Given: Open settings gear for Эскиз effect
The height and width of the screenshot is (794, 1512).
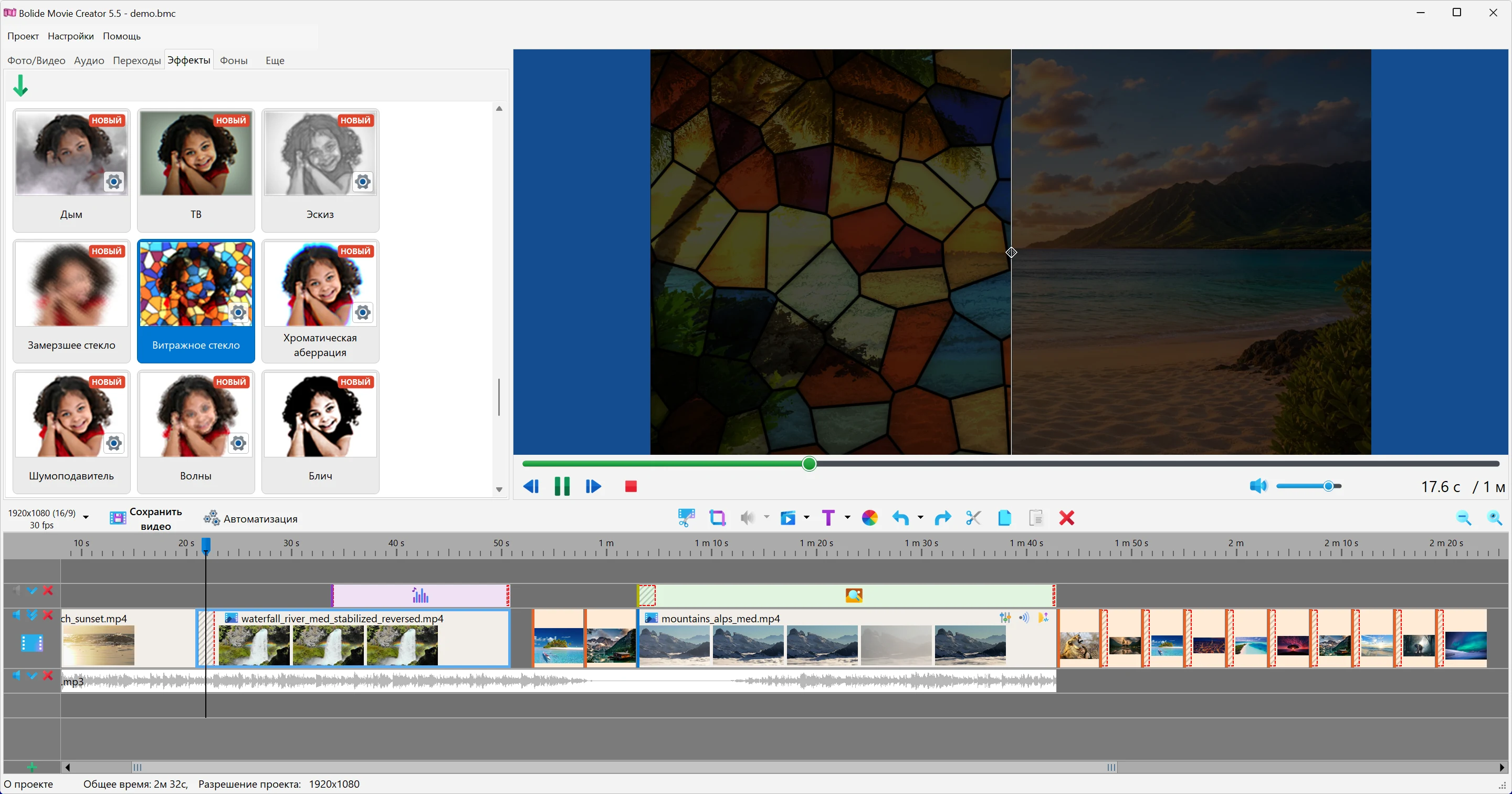Looking at the screenshot, I should [x=363, y=182].
